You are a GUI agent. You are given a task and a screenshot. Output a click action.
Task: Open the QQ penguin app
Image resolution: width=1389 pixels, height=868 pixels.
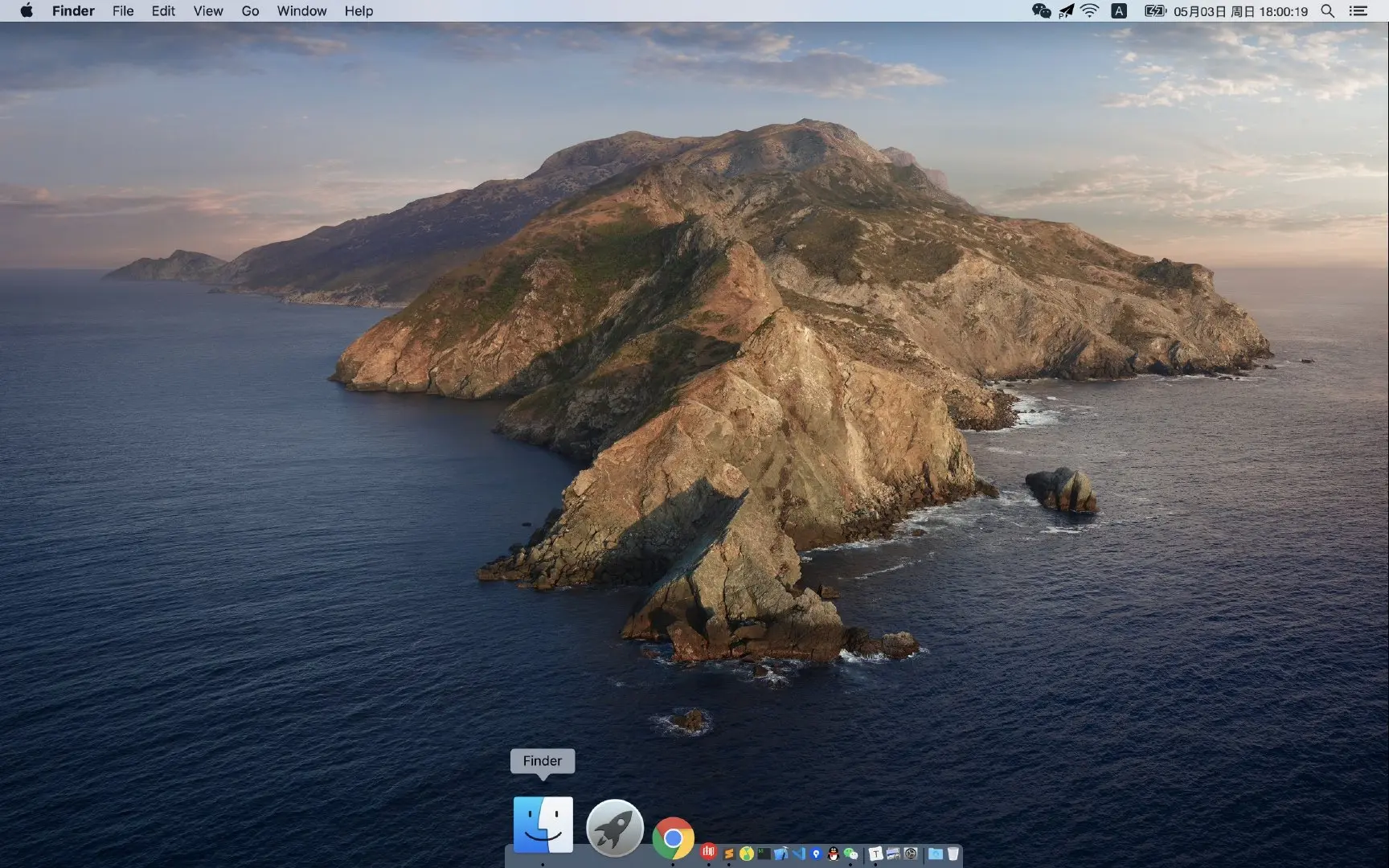point(834,854)
